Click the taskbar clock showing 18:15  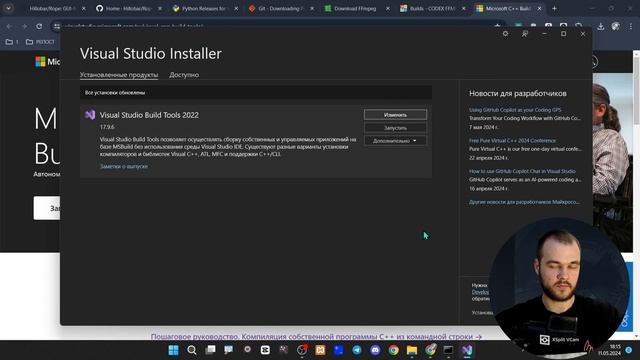coord(609,350)
